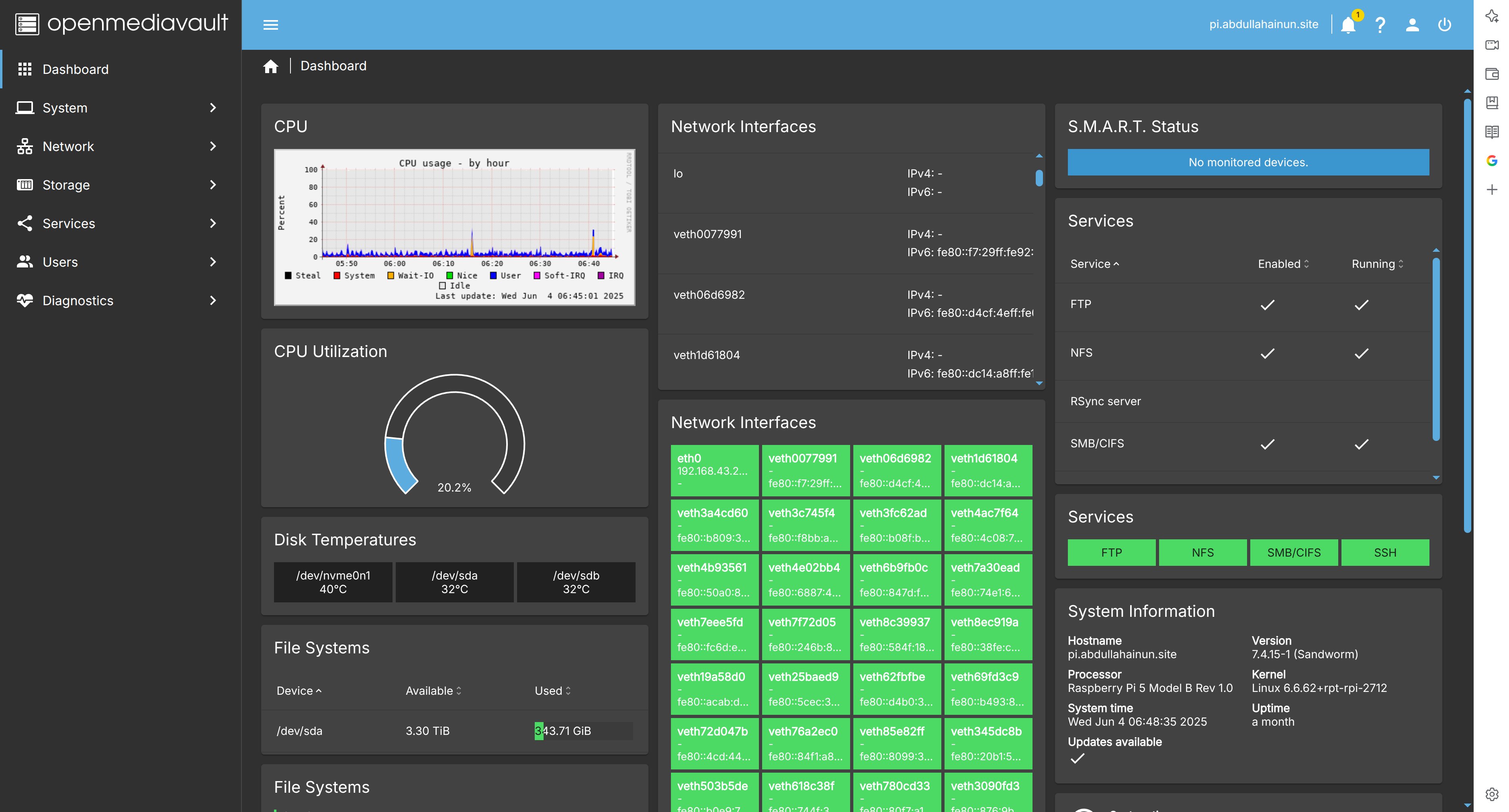Click the CPU usage graph image
Viewport: 1509px width, 812px height.
point(454,227)
